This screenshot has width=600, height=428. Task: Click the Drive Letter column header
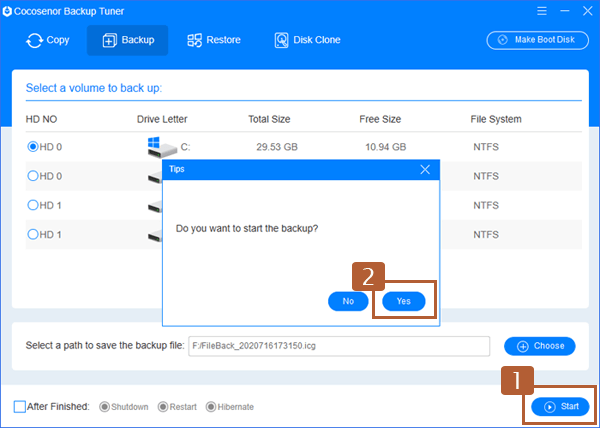click(x=162, y=119)
